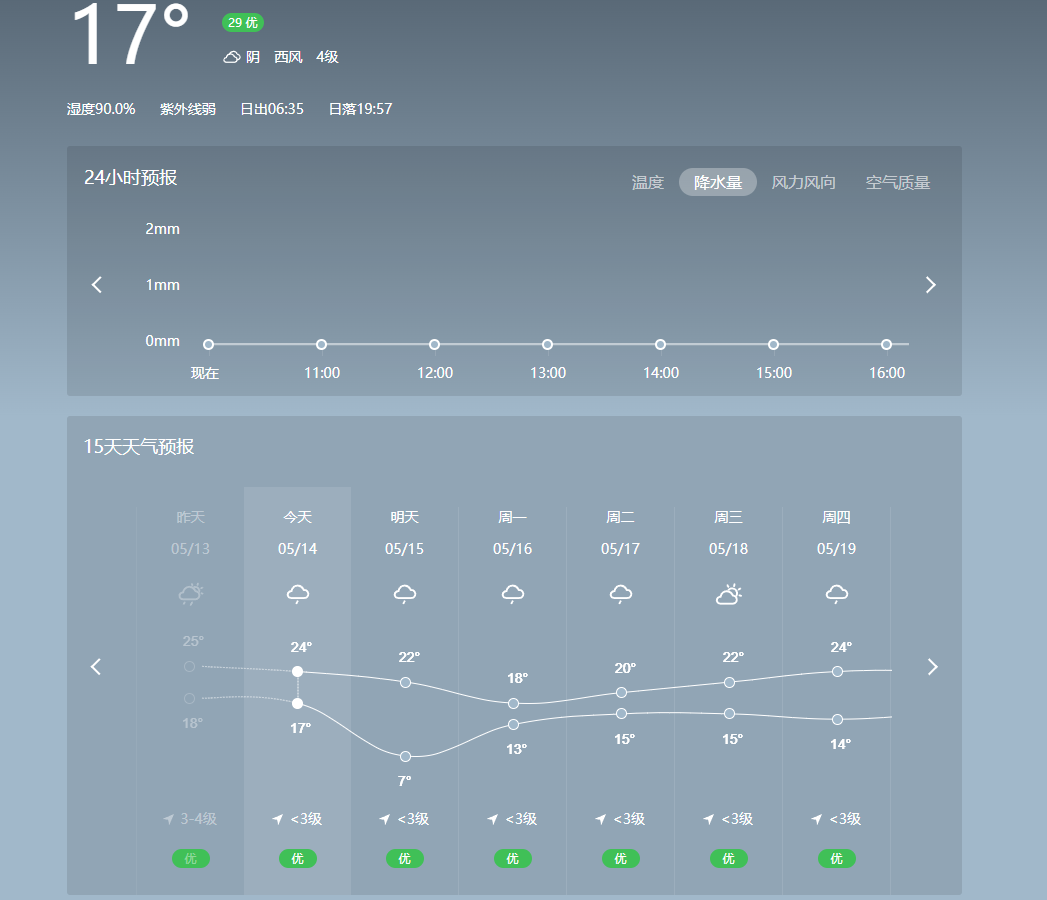
Task: Click 周三's 22° high point
Action: [730, 682]
